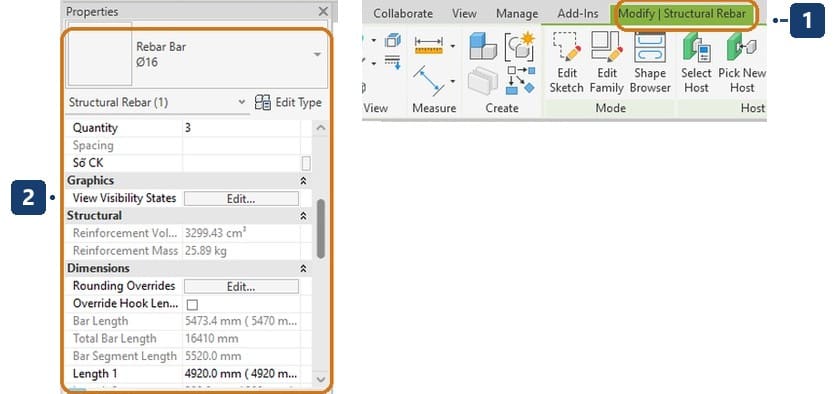Select the Reinforcement Mass value 25.89 kg
837x394 pixels.
pos(241,251)
